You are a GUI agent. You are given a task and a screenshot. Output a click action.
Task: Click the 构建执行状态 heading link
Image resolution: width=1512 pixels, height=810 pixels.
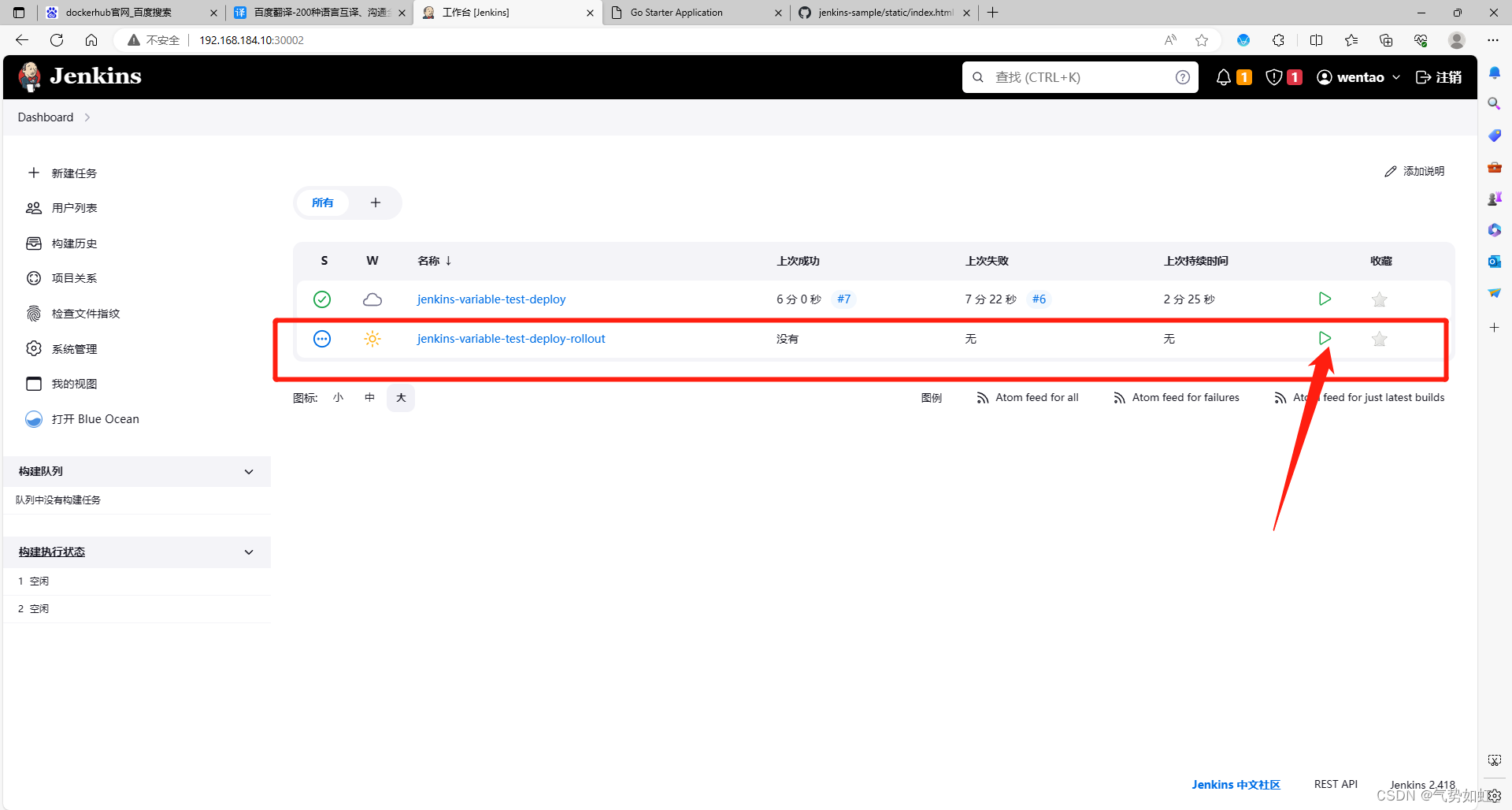[x=52, y=552]
